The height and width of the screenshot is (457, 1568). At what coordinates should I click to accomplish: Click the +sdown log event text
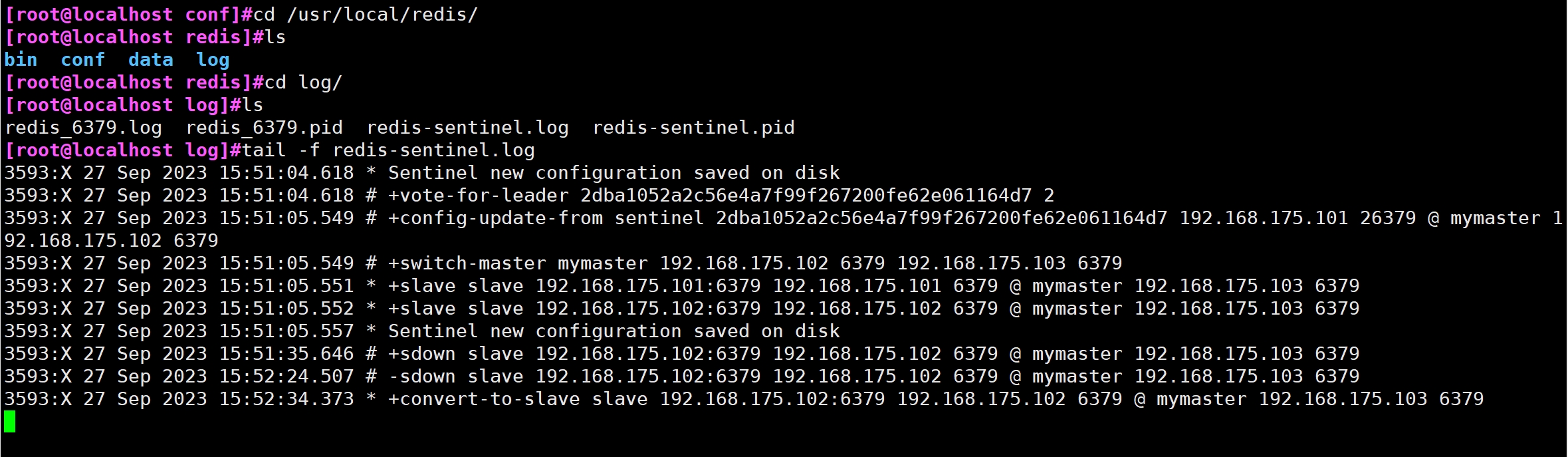(421, 354)
